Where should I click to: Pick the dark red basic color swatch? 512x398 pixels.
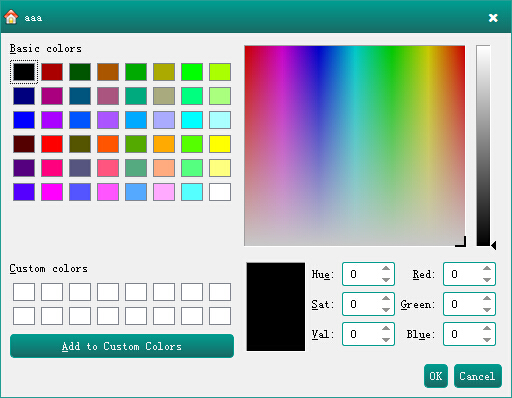[52, 72]
